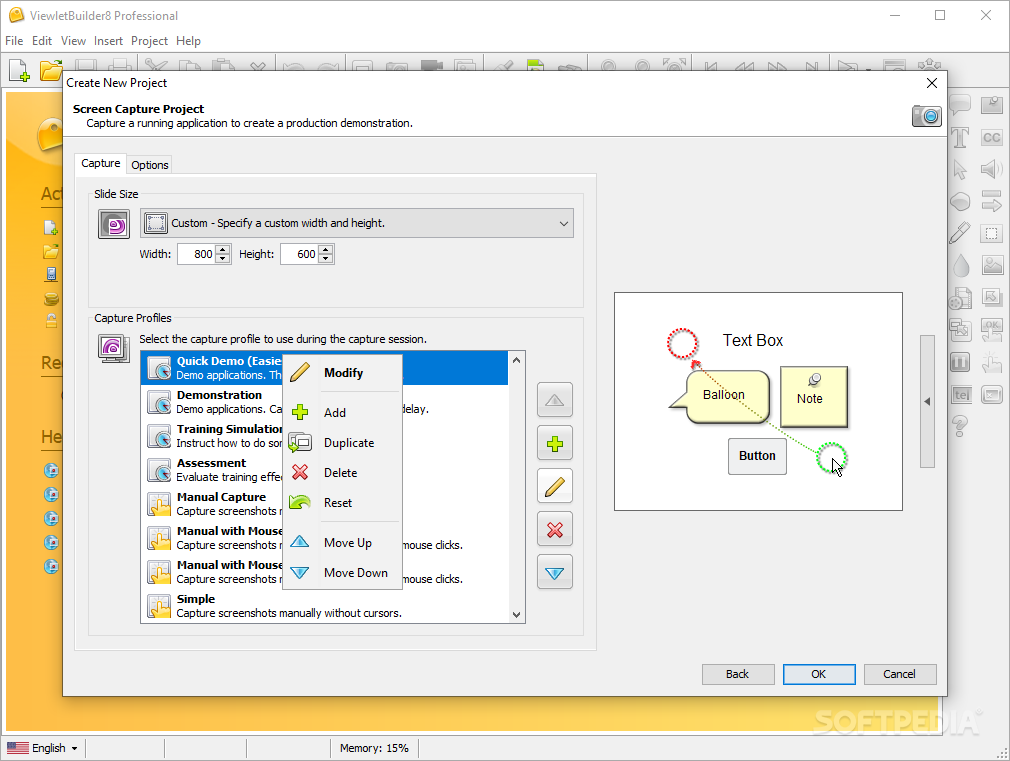Click the CC closed caption icon in sidebar
This screenshot has width=1010, height=761.
992,137
